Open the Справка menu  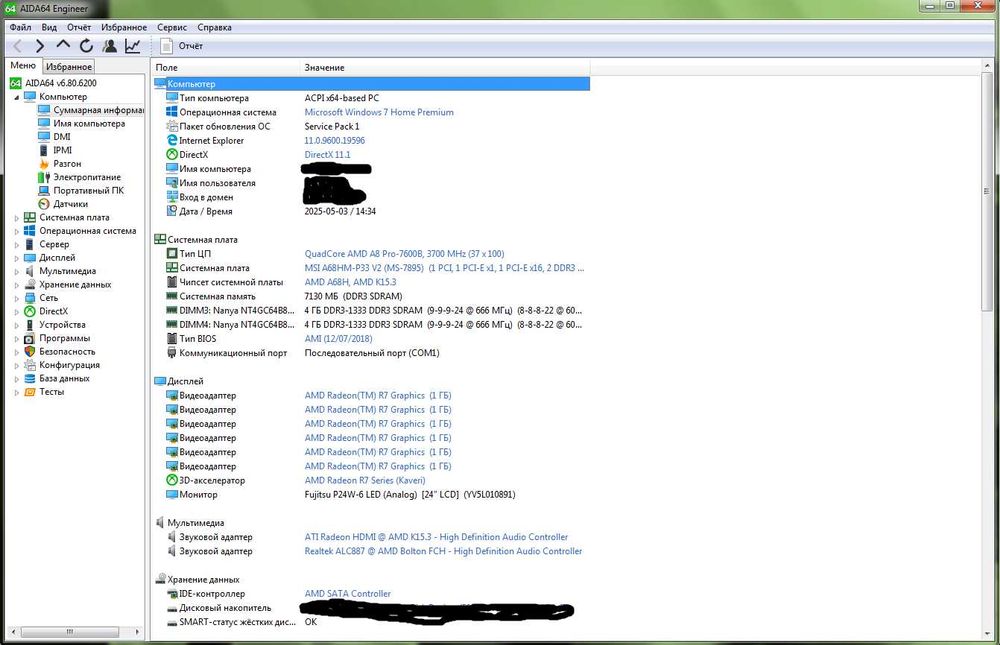tap(214, 27)
